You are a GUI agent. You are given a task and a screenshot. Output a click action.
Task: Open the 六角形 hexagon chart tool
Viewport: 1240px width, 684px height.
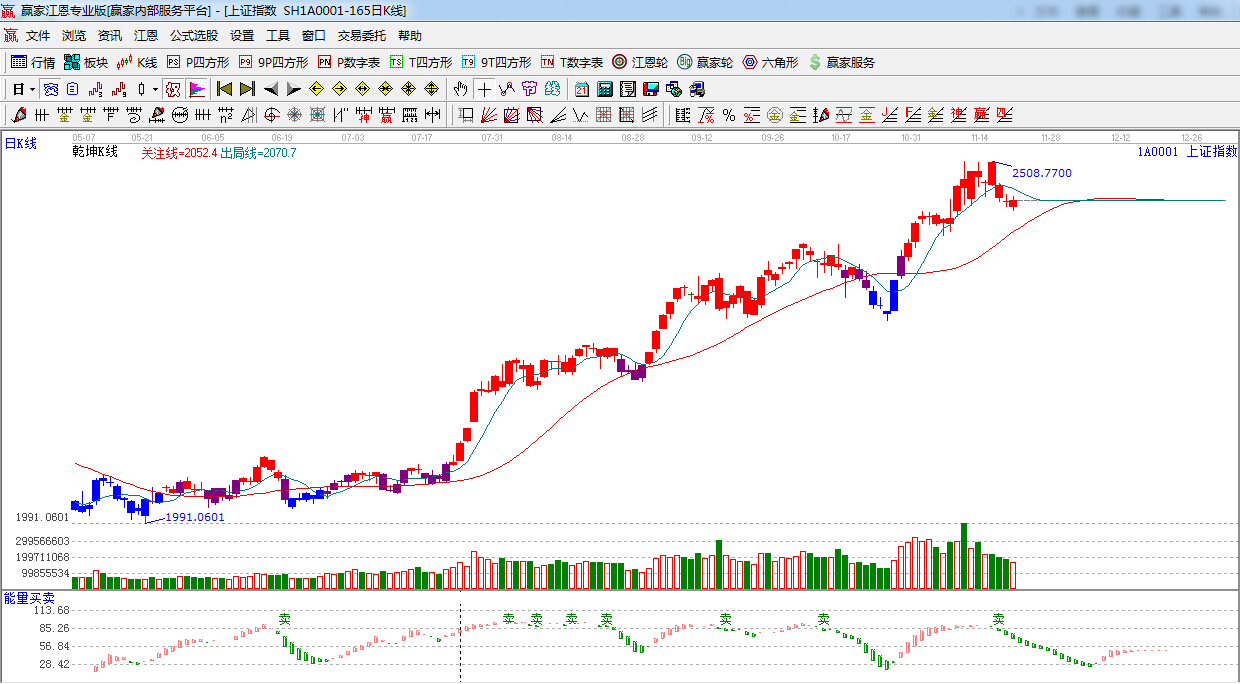tap(770, 62)
